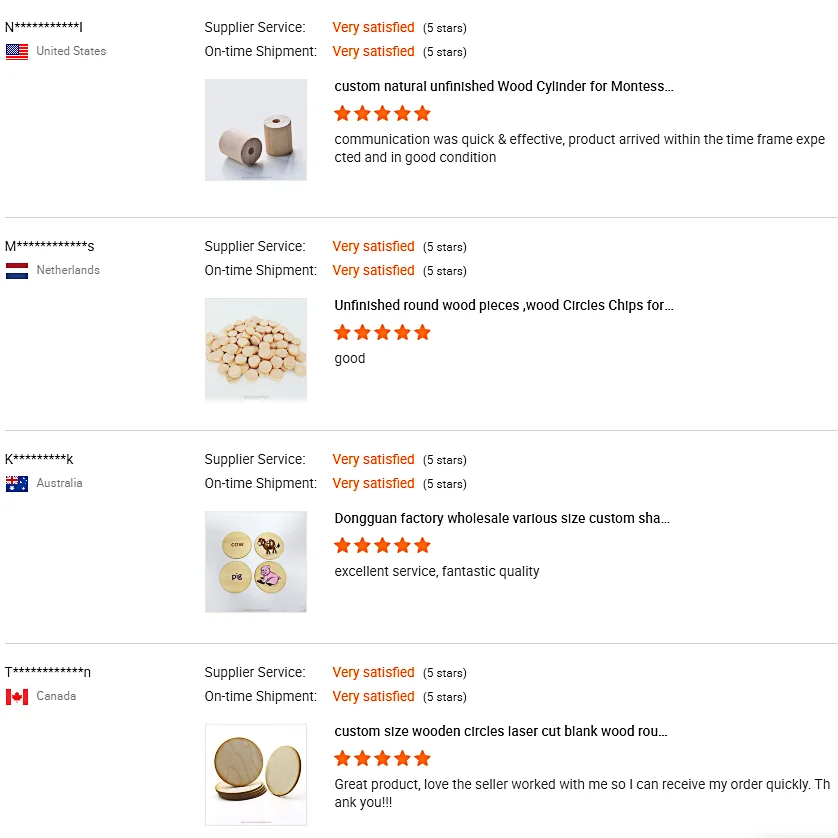This screenshot has height=838, width=838.
Task: Open the laser cut wooden circles thumbnail
Action: pyautogui.click(x=256, y=775)
